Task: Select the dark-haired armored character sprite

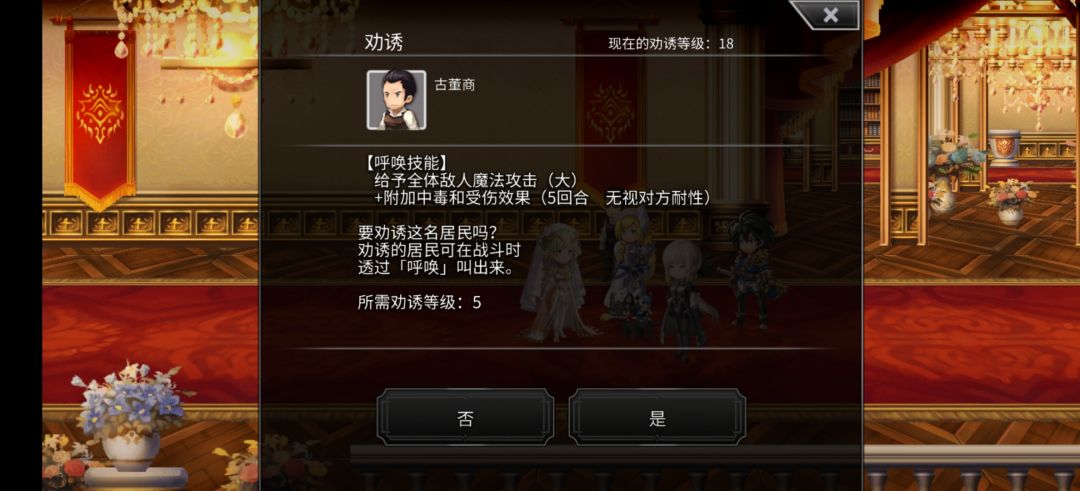Action: tap(751, 269)
